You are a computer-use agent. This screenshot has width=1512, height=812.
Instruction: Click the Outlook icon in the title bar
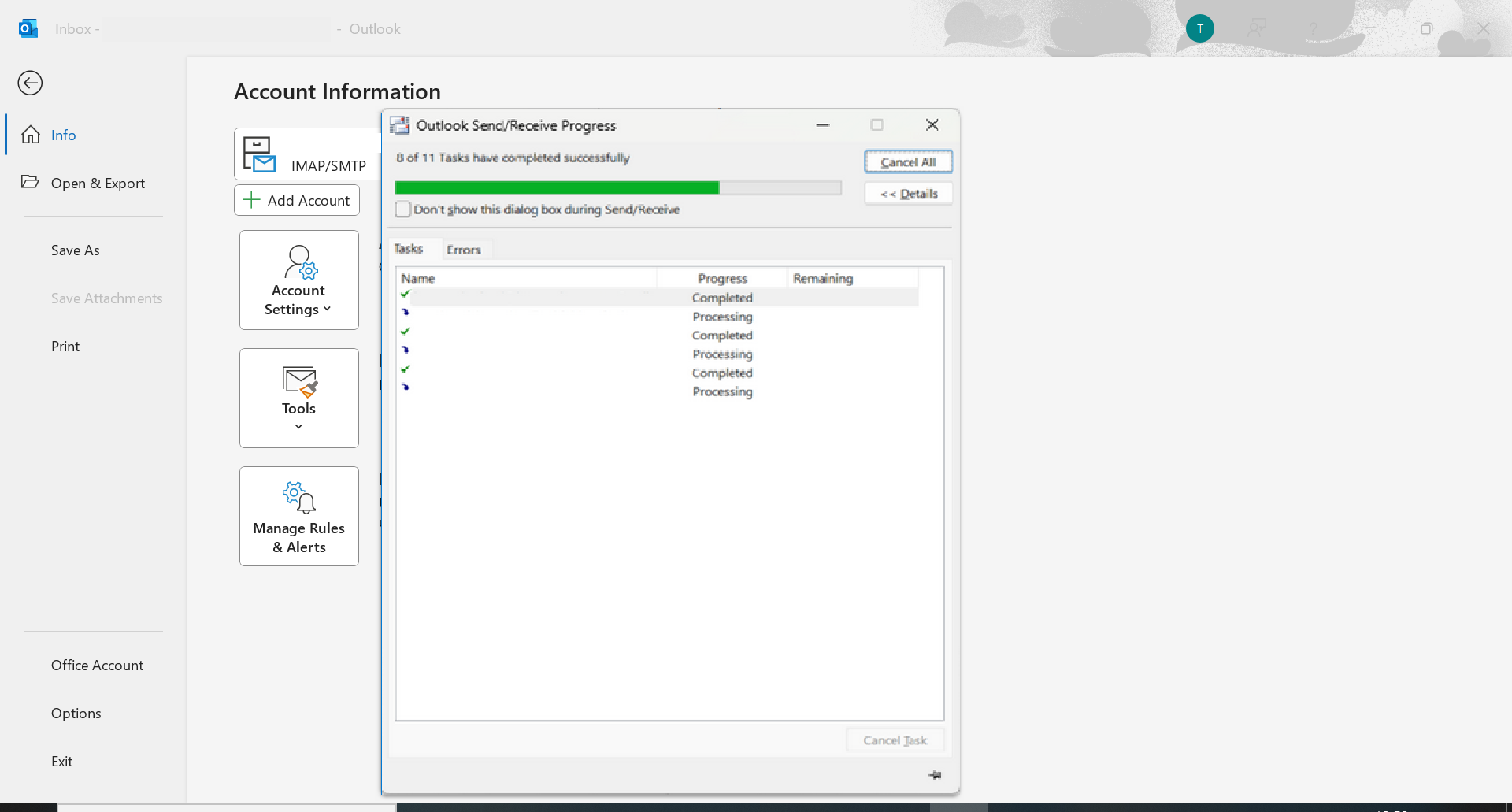(28, 28)
